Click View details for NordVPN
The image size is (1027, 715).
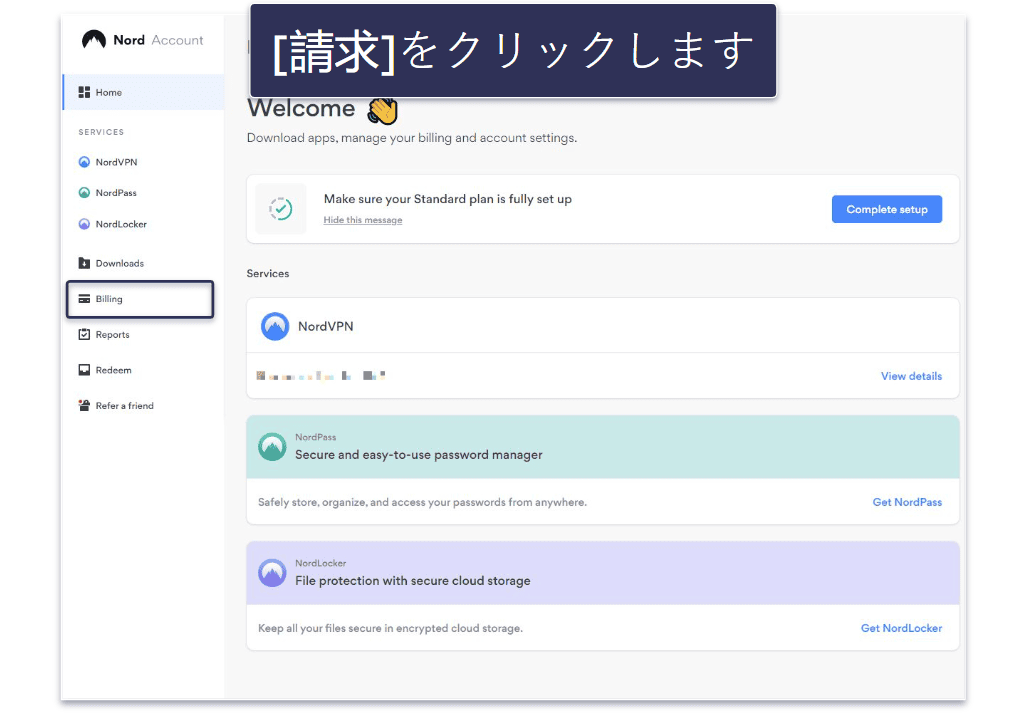coord(911,376)
